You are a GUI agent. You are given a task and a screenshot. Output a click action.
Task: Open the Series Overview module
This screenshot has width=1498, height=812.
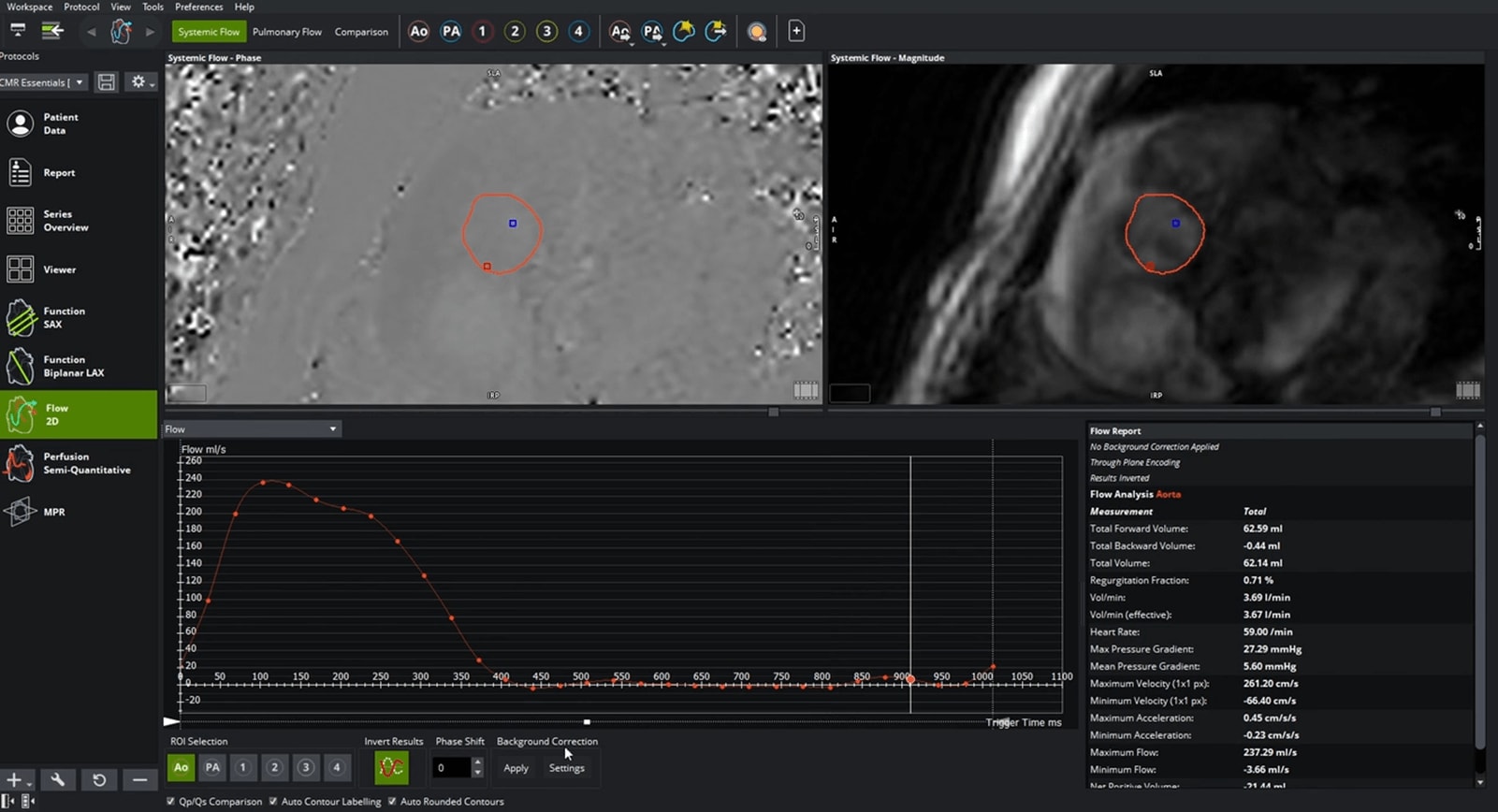(x=79, y=221)
